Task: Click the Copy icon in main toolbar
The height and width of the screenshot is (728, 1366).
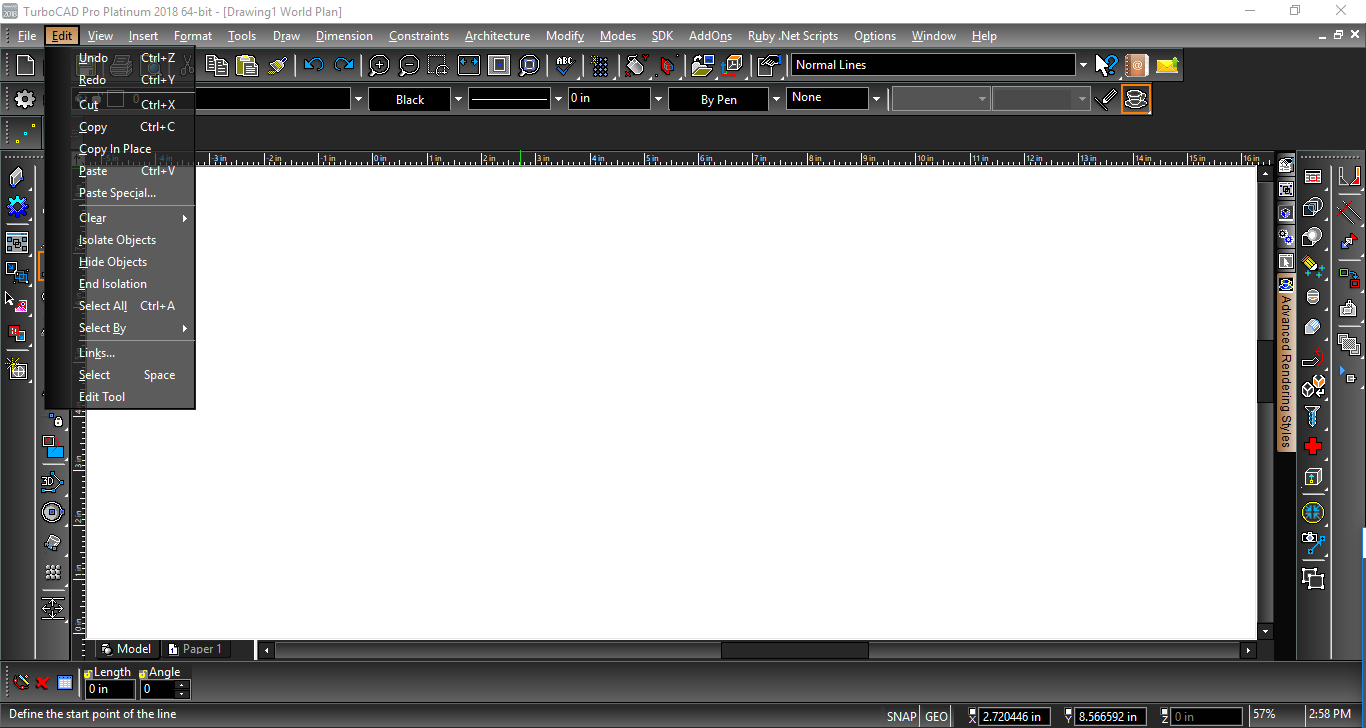Action: click(216, 65)
